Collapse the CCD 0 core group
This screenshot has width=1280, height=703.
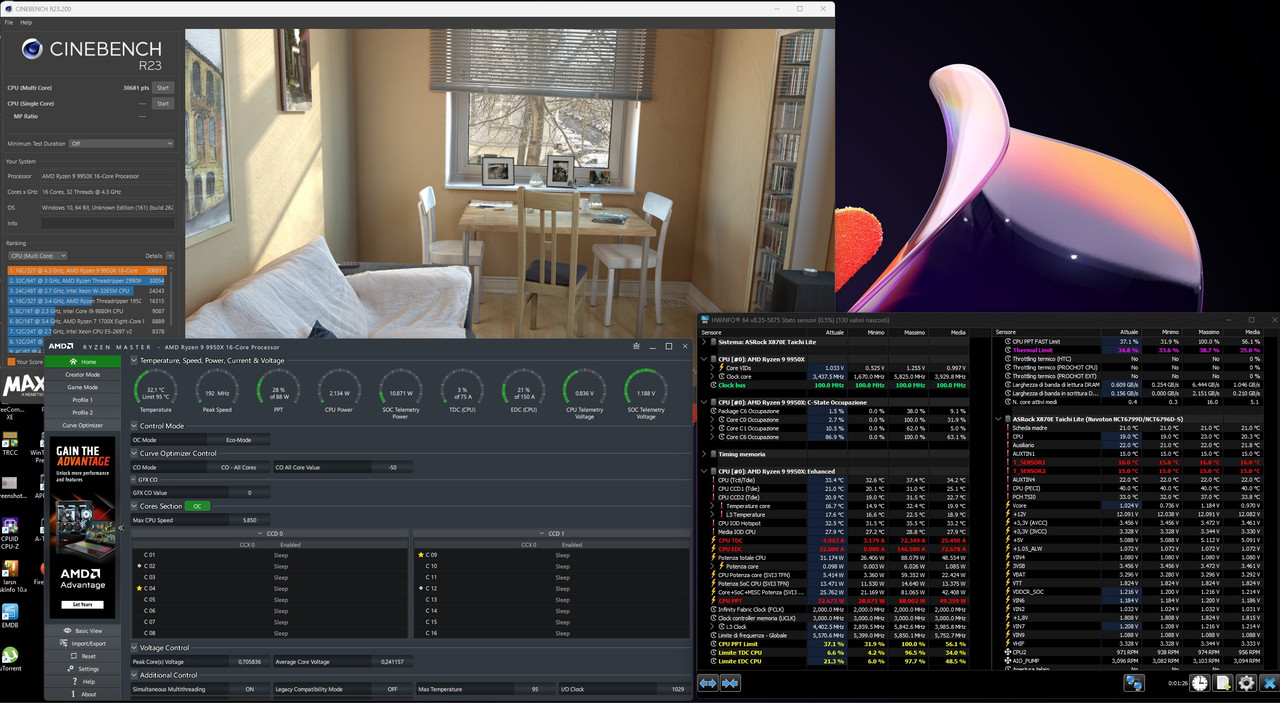(x=259, y=534)
